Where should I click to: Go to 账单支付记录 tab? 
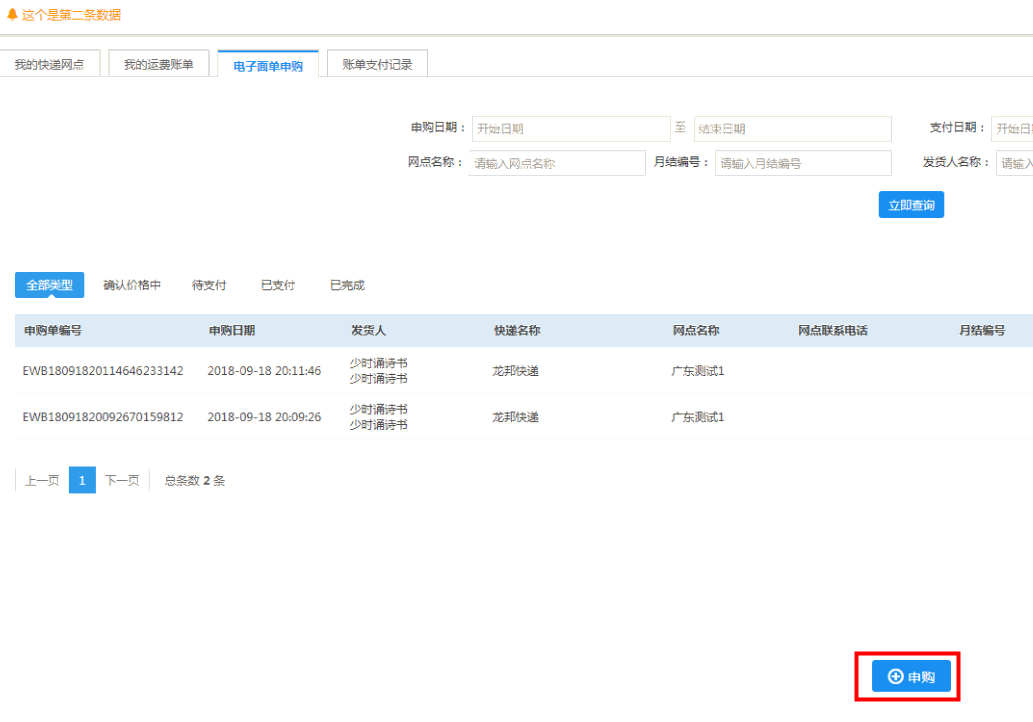(x=377, y=65)
